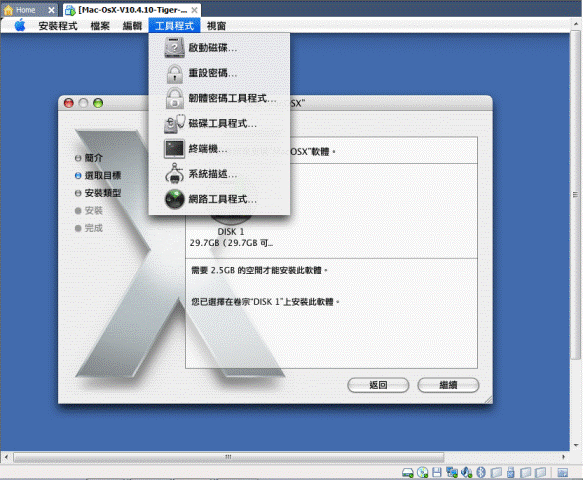Click the floppy disk icon in the status bar
The width and height of the screenshot is (583, 480).
(x=437, y=472)
